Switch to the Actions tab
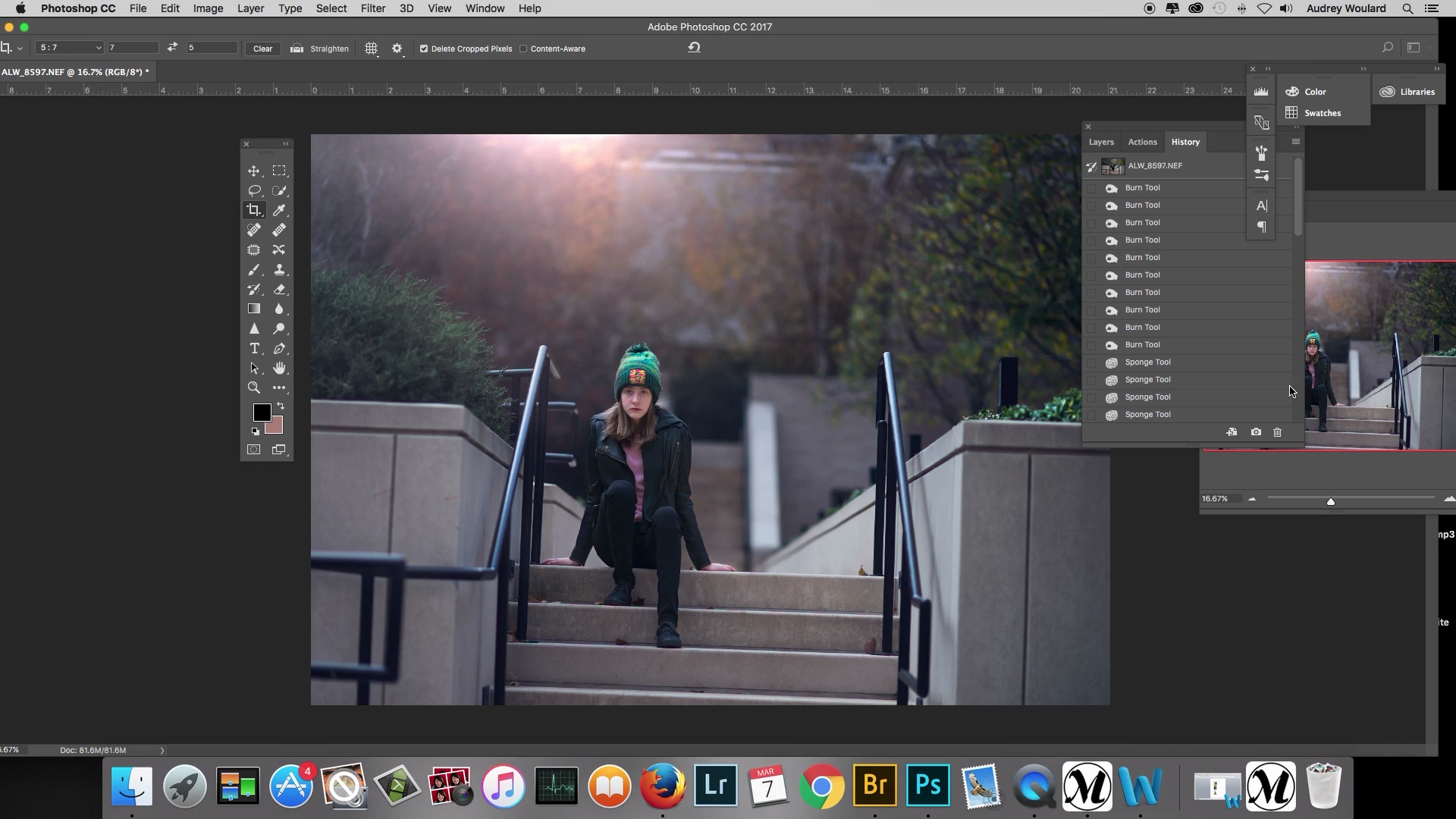This screenshot has height=819, width=1456. tap(1142, 142)
